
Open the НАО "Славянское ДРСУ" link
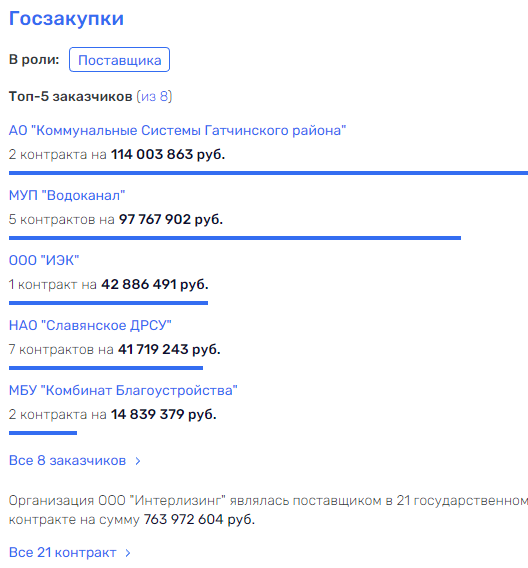point(90,325)
